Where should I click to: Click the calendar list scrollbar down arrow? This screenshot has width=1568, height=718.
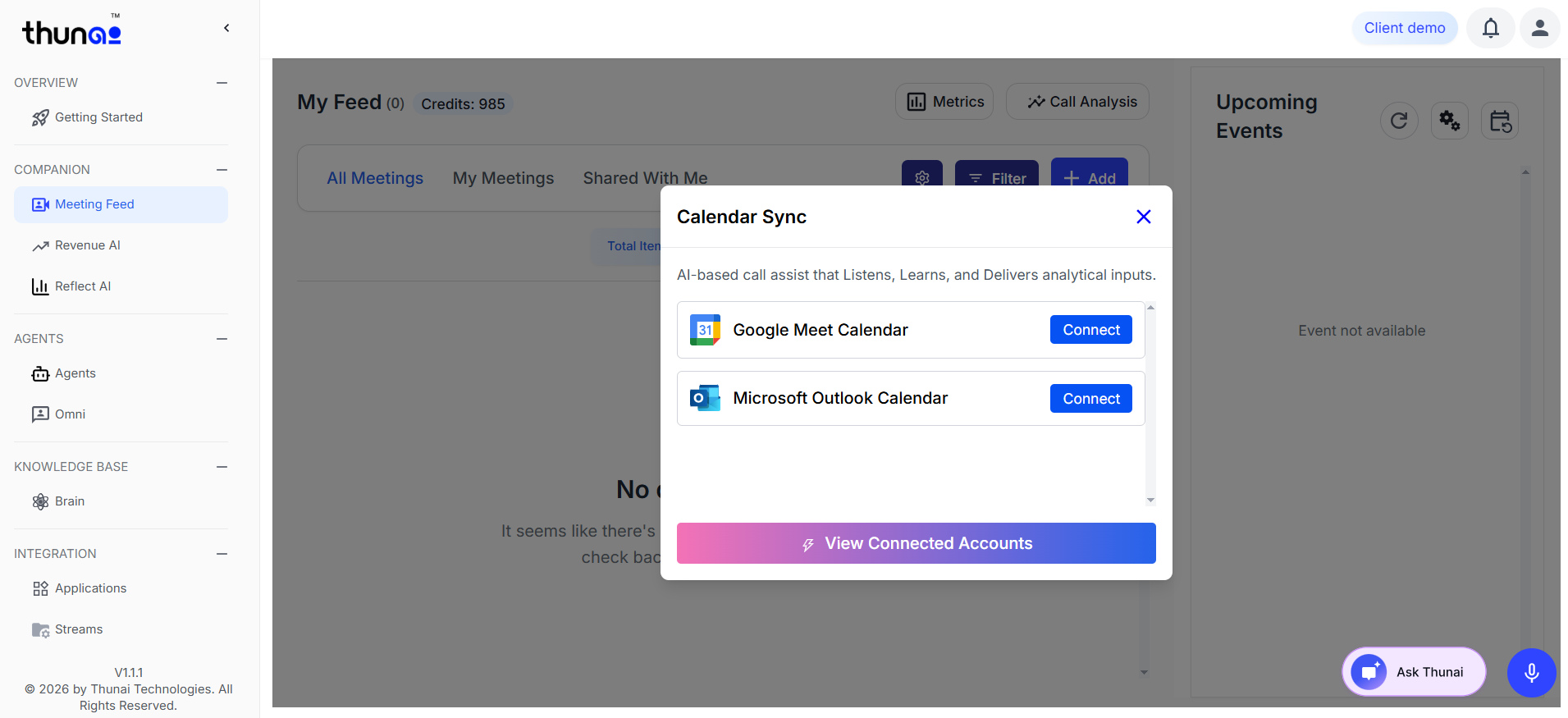(1150, 500)
